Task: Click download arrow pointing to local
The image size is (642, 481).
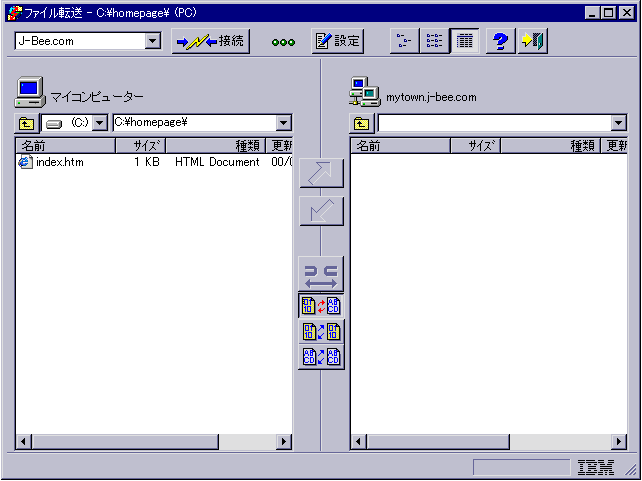Action: (x=321, y=211)
